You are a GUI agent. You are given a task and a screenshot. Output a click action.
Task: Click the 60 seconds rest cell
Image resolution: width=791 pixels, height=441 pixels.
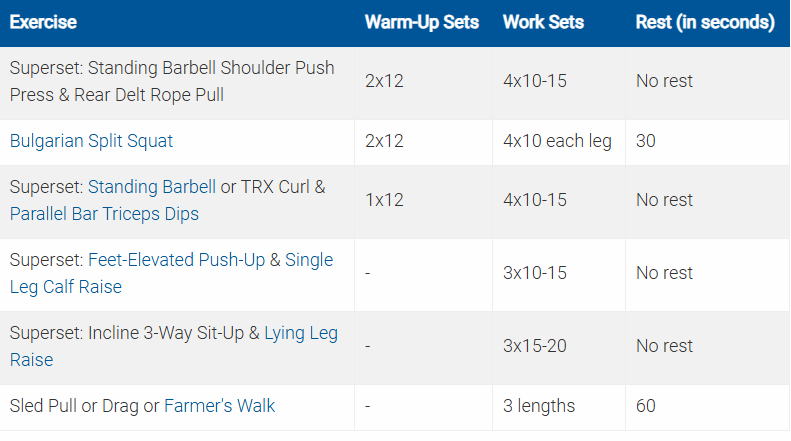coord(646,405)
